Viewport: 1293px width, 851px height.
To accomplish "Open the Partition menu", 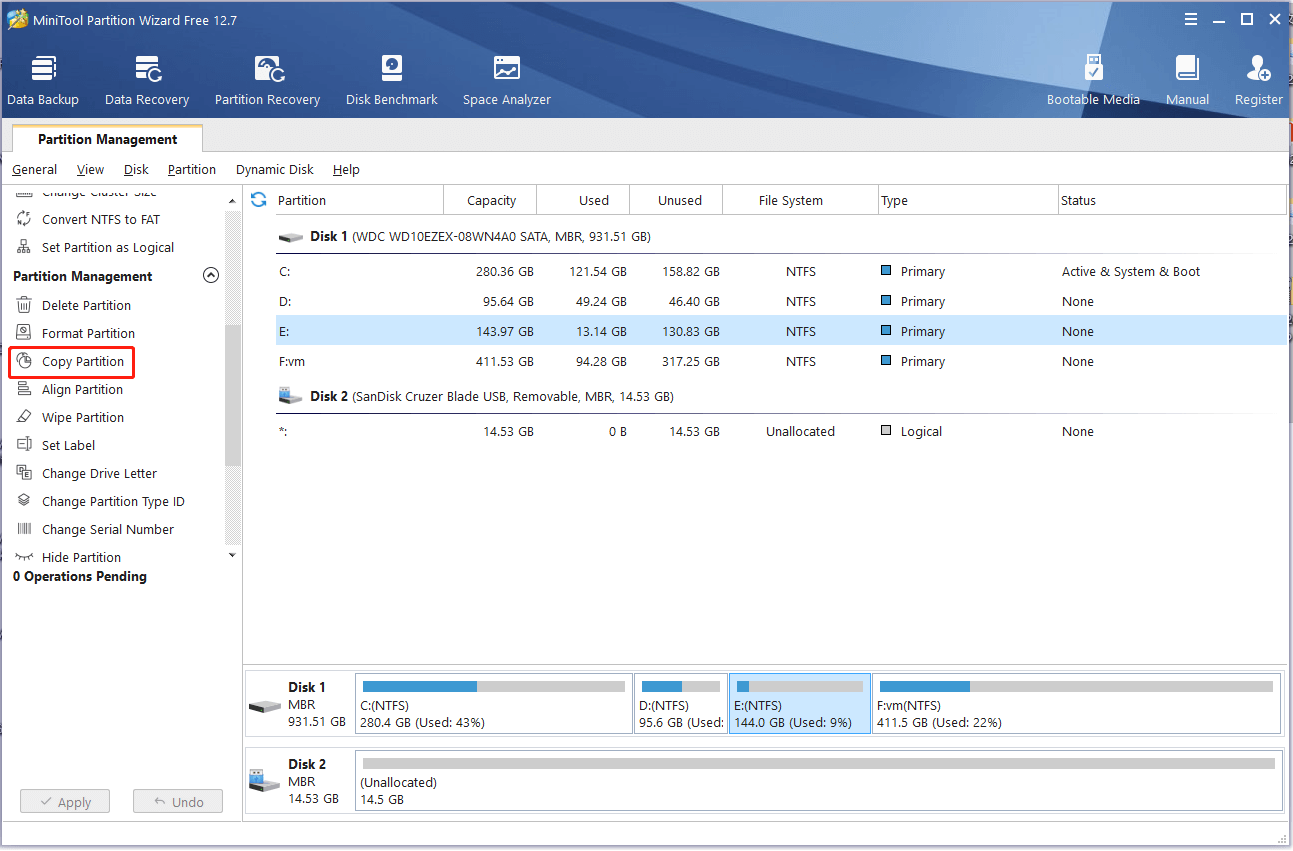I will coord(192,170).
